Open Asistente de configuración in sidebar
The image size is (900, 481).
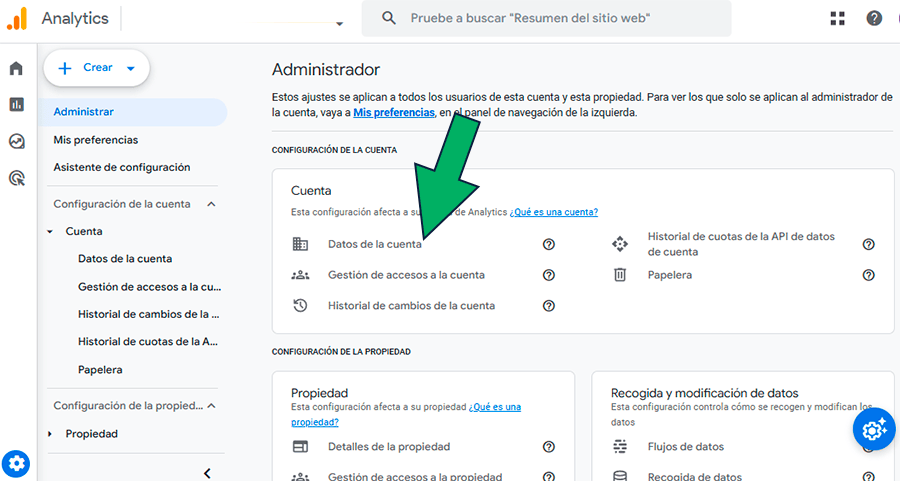click(122, 167)
